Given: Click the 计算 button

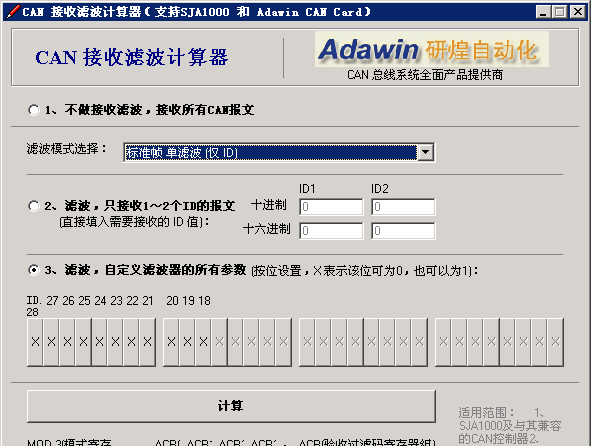Looking at the screenshot, I should coord(231,406).
